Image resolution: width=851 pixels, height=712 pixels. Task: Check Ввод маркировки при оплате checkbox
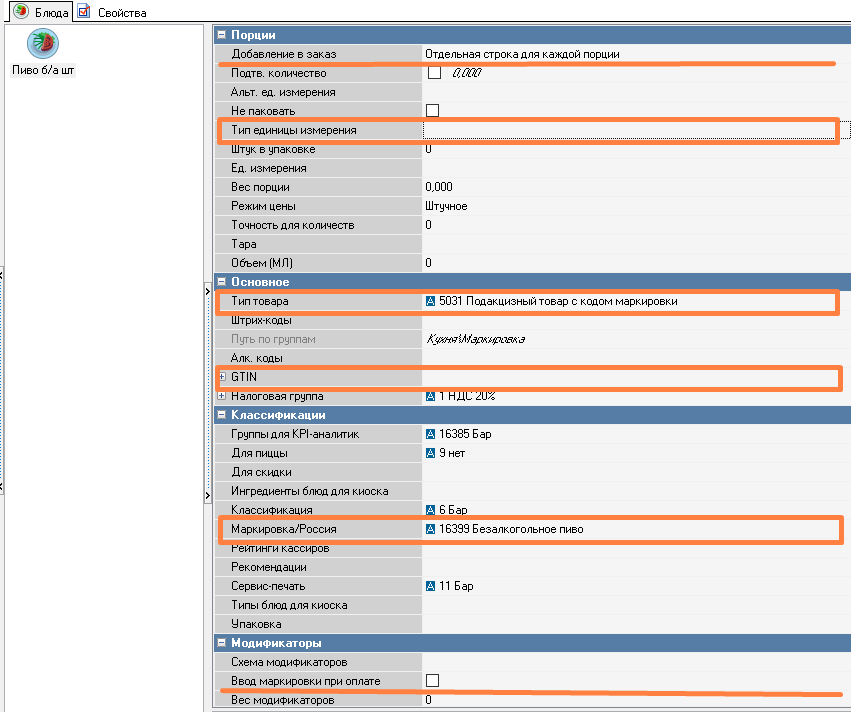(x=433, y=681)
